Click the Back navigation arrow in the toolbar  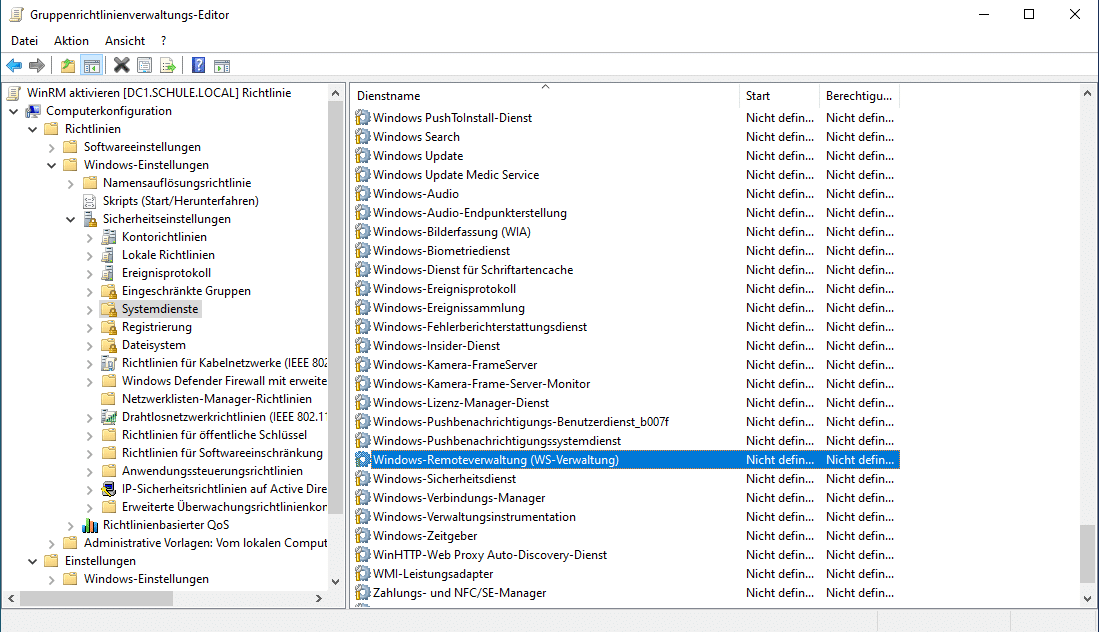[x=13, y=64]
